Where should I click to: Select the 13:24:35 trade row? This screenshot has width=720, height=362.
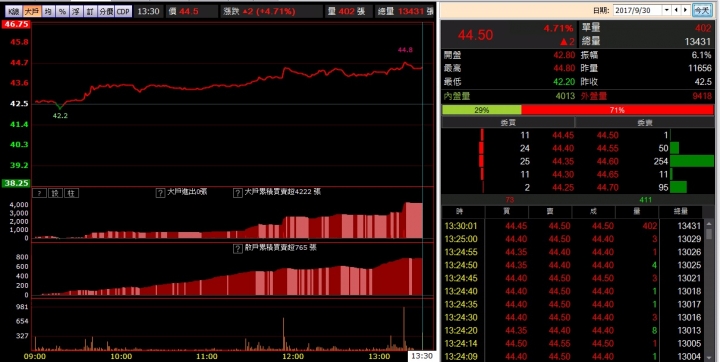573,304
